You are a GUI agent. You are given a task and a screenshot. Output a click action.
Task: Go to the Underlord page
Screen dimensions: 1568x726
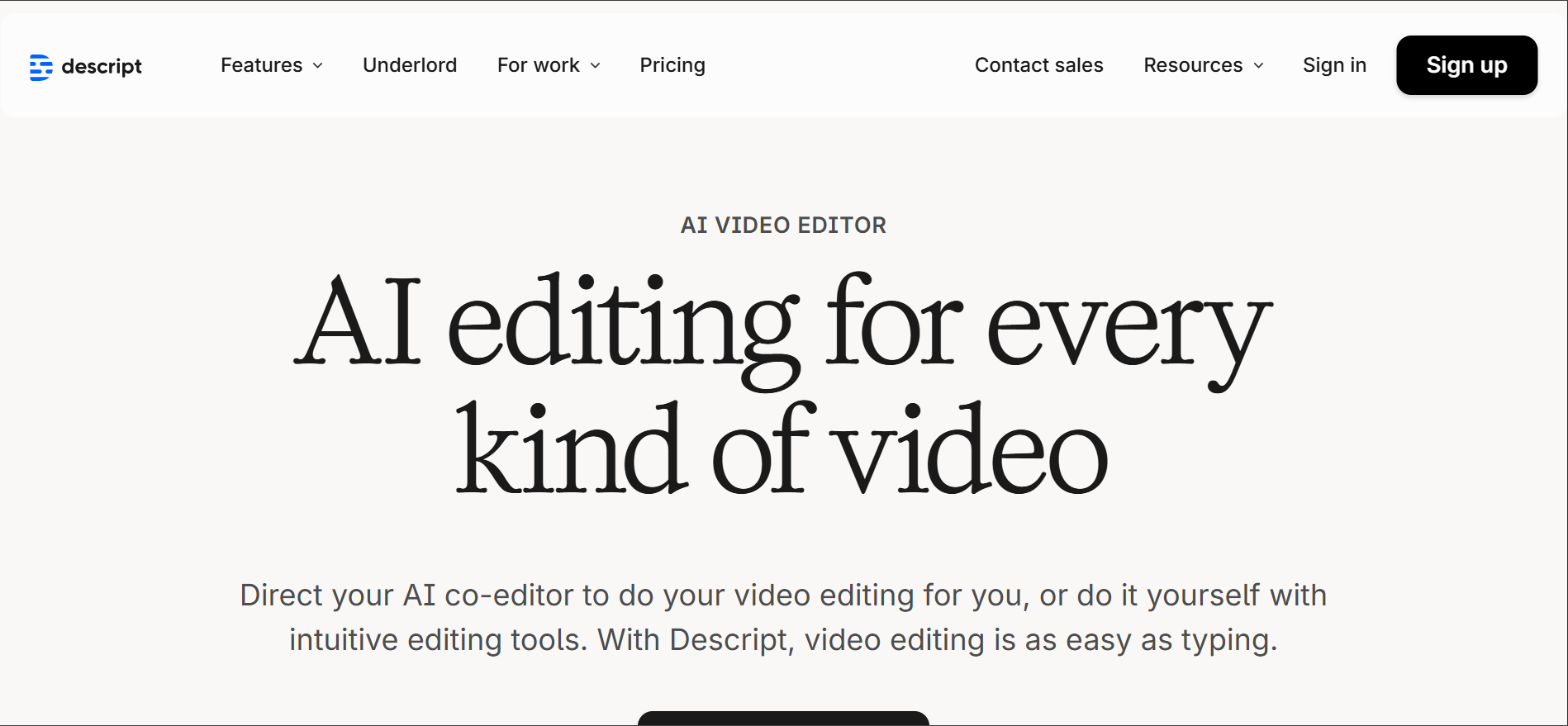tap(410, 65)
